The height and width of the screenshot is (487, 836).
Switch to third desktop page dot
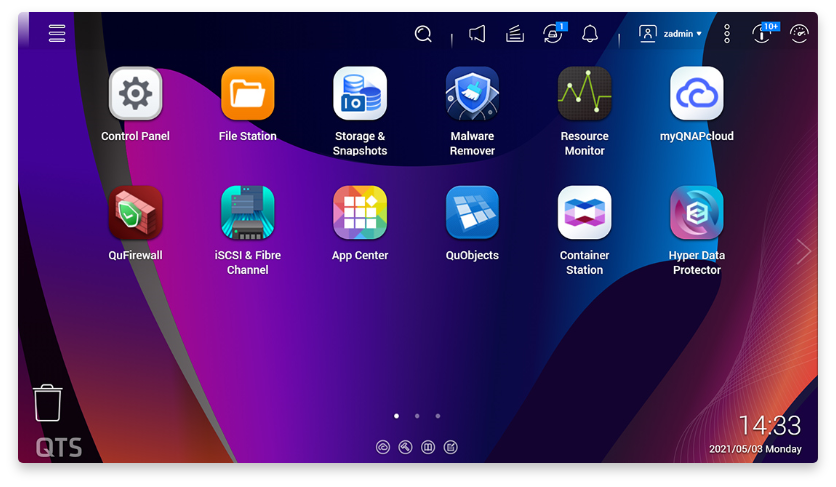[x=438, y=416]
